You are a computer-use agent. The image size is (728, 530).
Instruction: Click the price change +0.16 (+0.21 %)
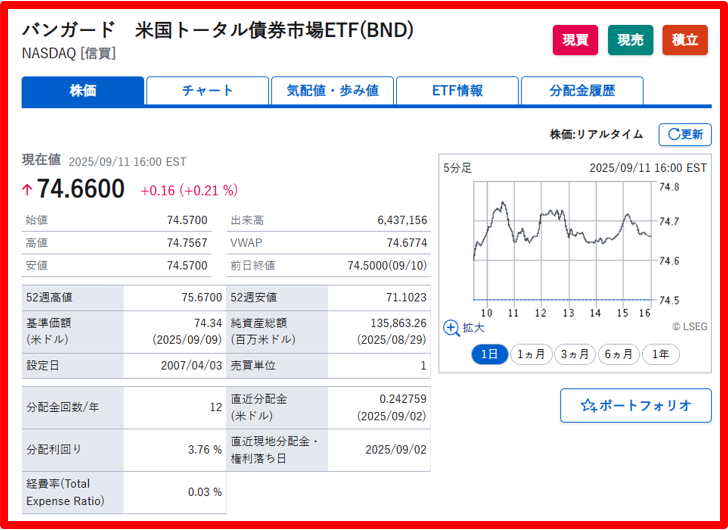point(189,190)
